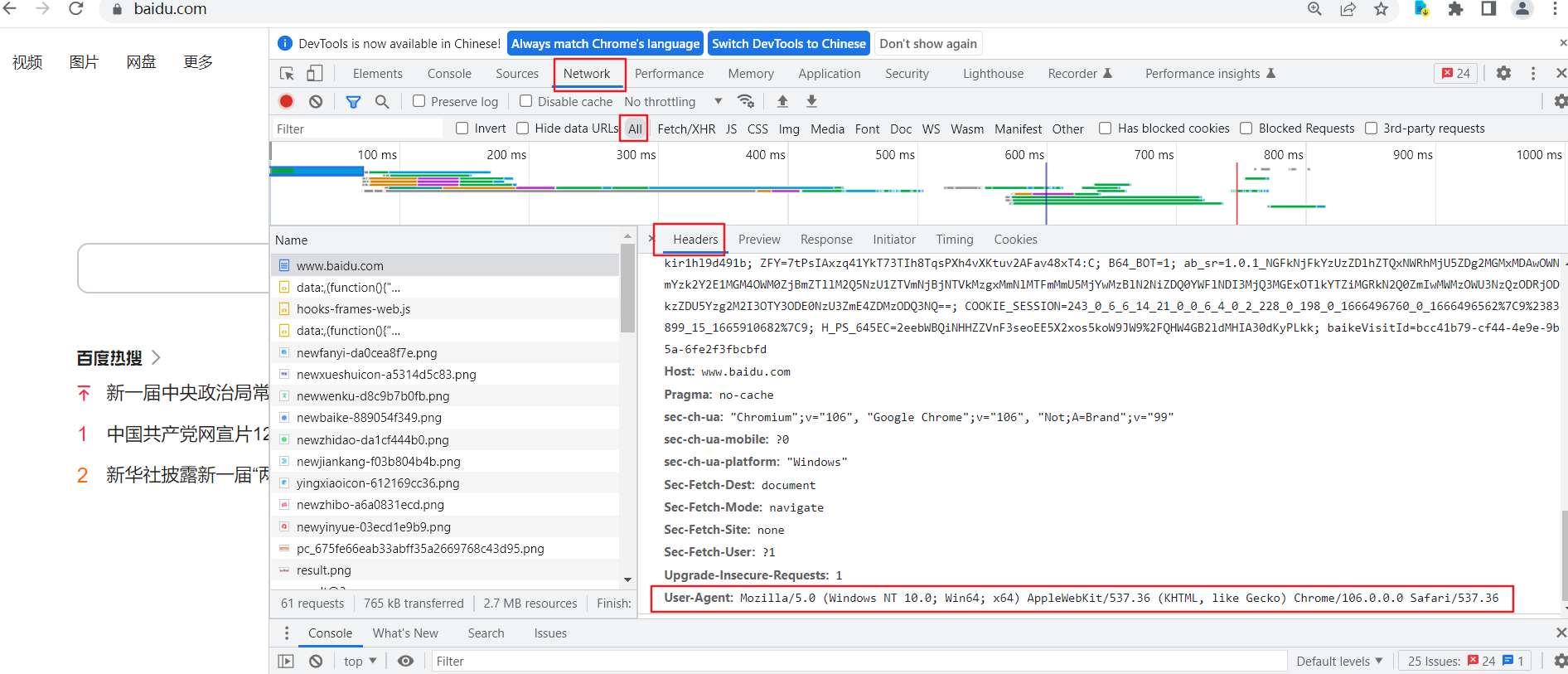Image resolution: width=1568 pixels, height=674 pixels.
Task: Export HAR file download arrow
Action: (812, 101)
